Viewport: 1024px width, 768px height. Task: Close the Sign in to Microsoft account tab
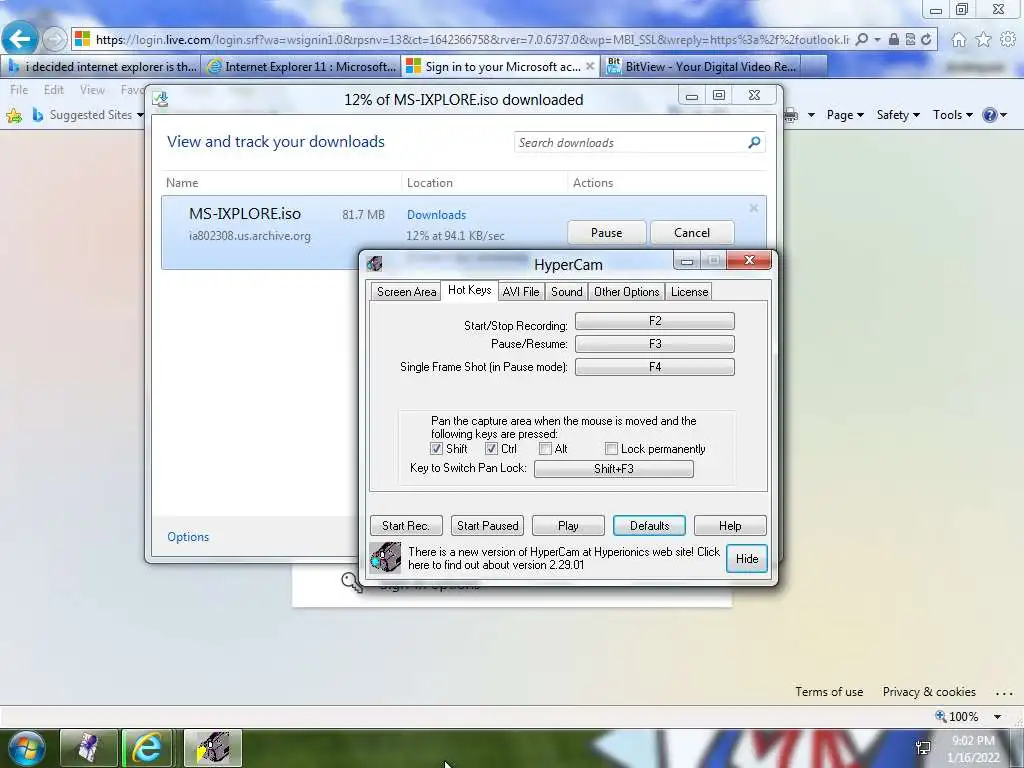(590, 66)
